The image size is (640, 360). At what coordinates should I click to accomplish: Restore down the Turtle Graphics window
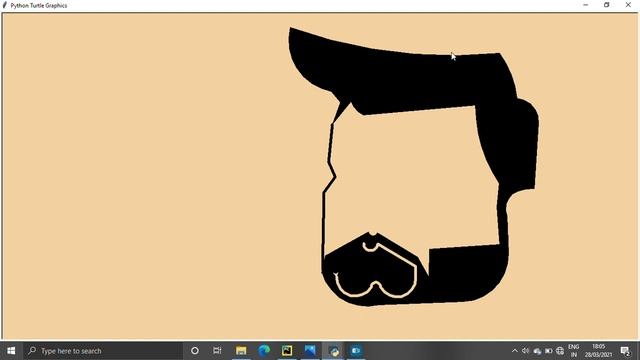pos(607,5)
